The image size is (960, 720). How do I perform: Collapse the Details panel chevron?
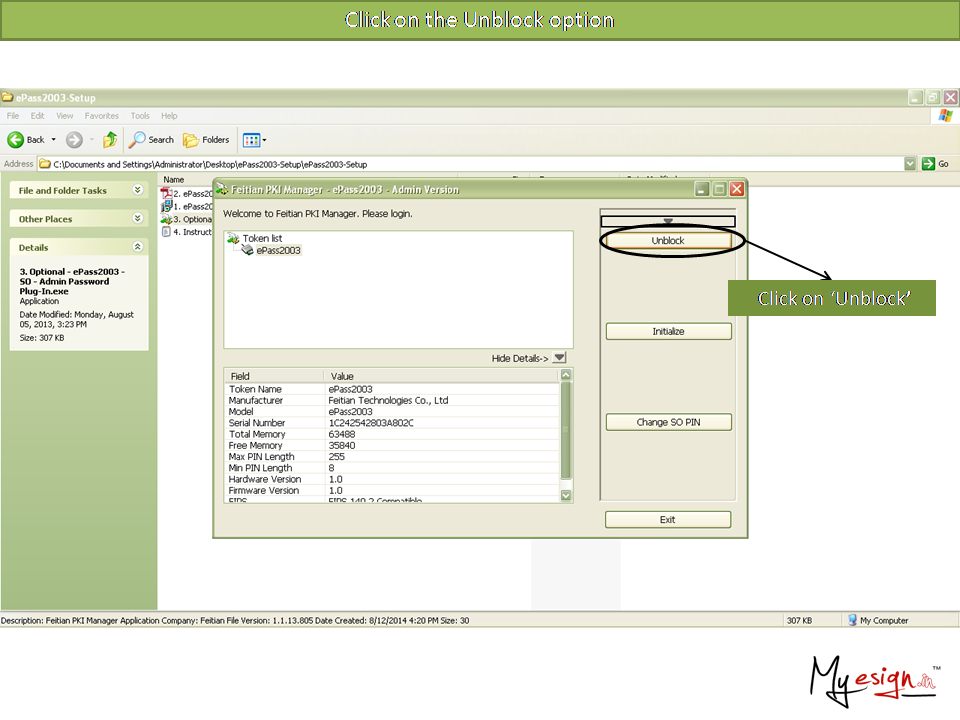tap(137, 247)
